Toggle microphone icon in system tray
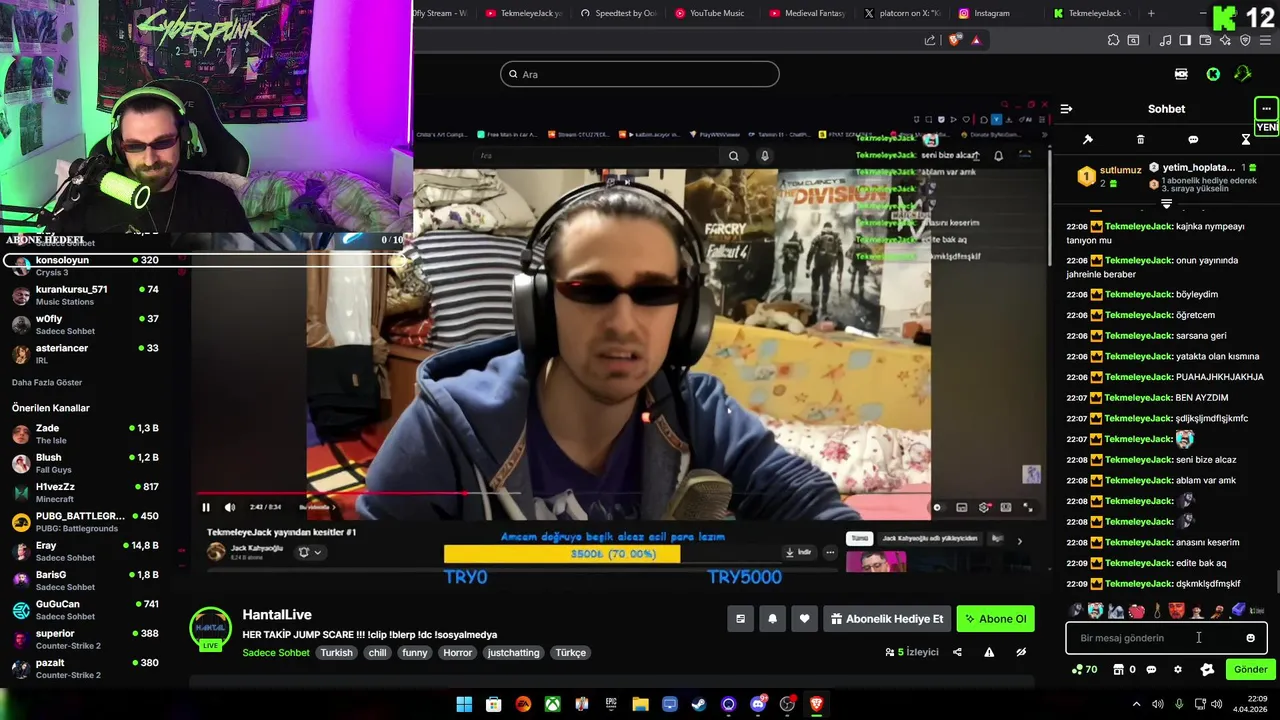The height and width of the screenshot is (720, 1280). click(1179, 704)
